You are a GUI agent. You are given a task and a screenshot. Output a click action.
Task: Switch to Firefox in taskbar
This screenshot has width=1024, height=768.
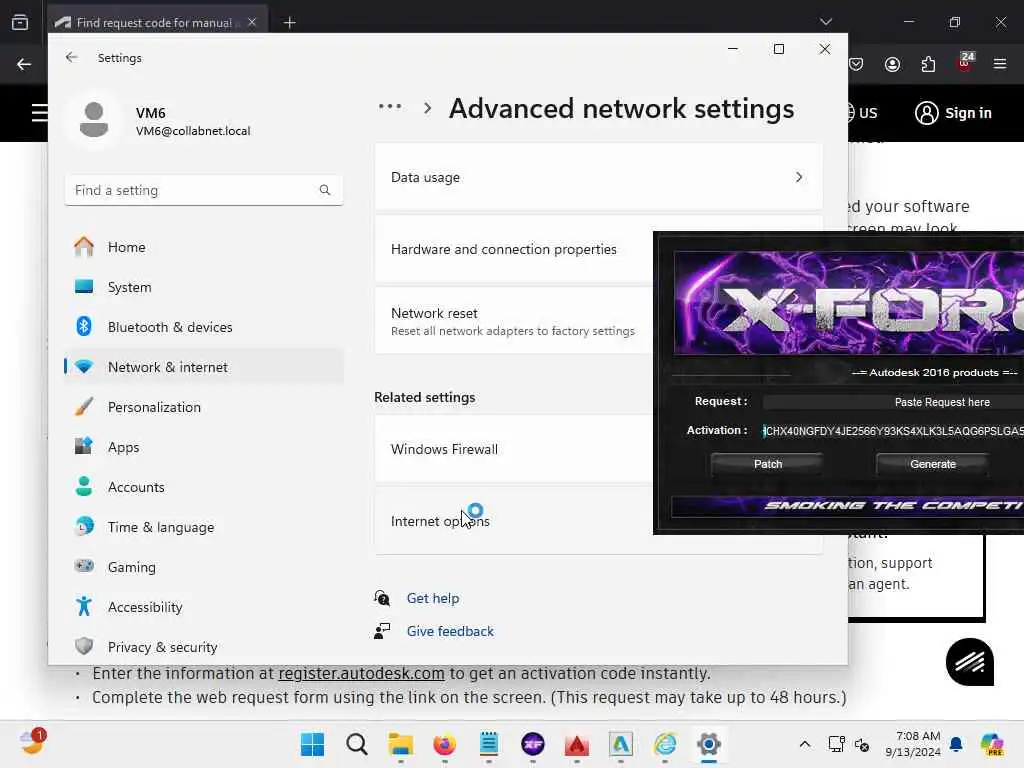445,744
